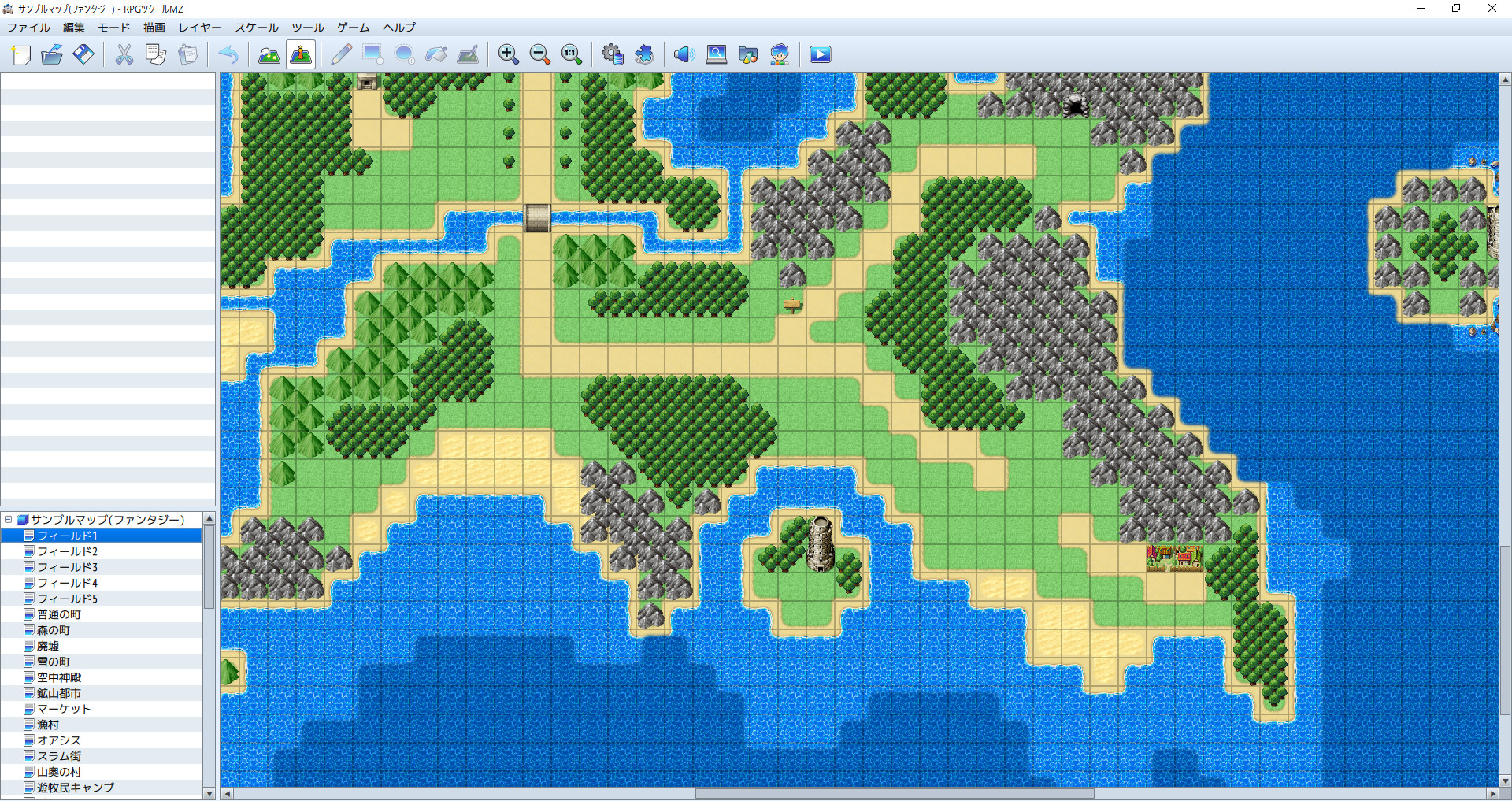
Task: Select the Pencil drawing tool
Action: pyautogui.click(x=342, y=54)
